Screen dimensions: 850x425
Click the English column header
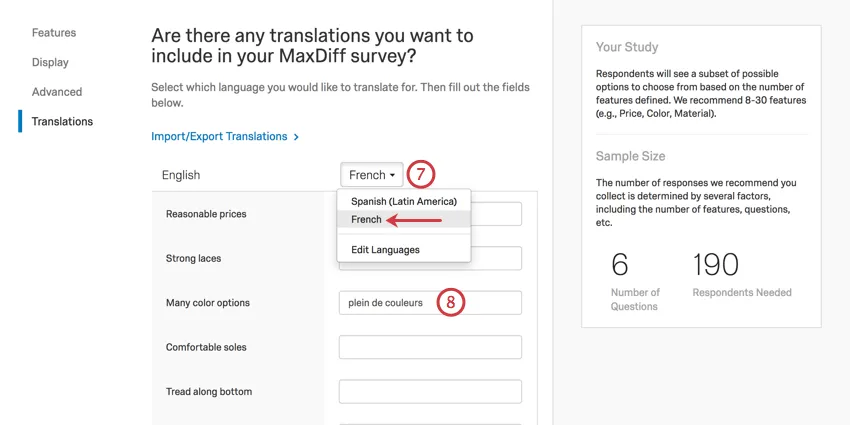pyautogui.click(x=181, y=175)
